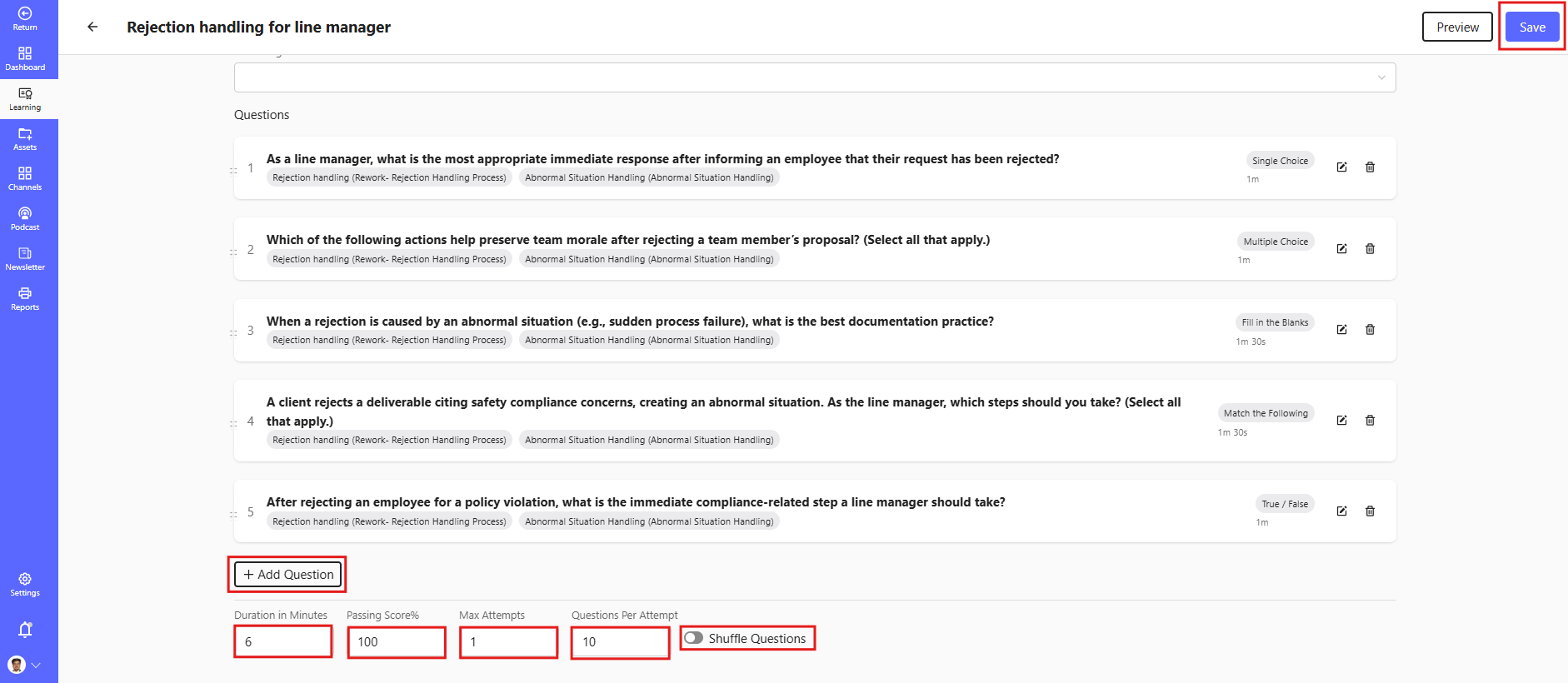Open Newsletter in sidebar

[x=25, y=259]
